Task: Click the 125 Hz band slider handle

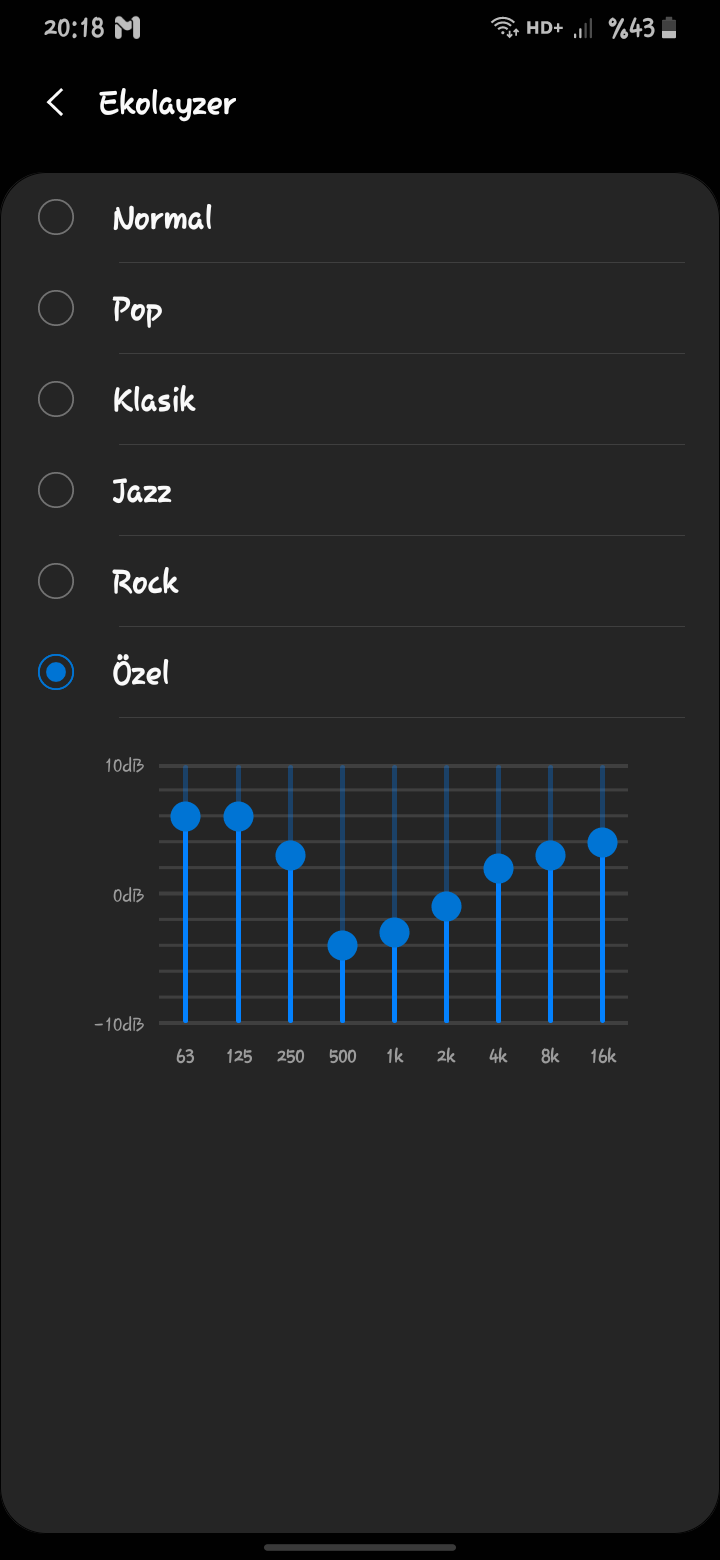Action: pos(238,817)
